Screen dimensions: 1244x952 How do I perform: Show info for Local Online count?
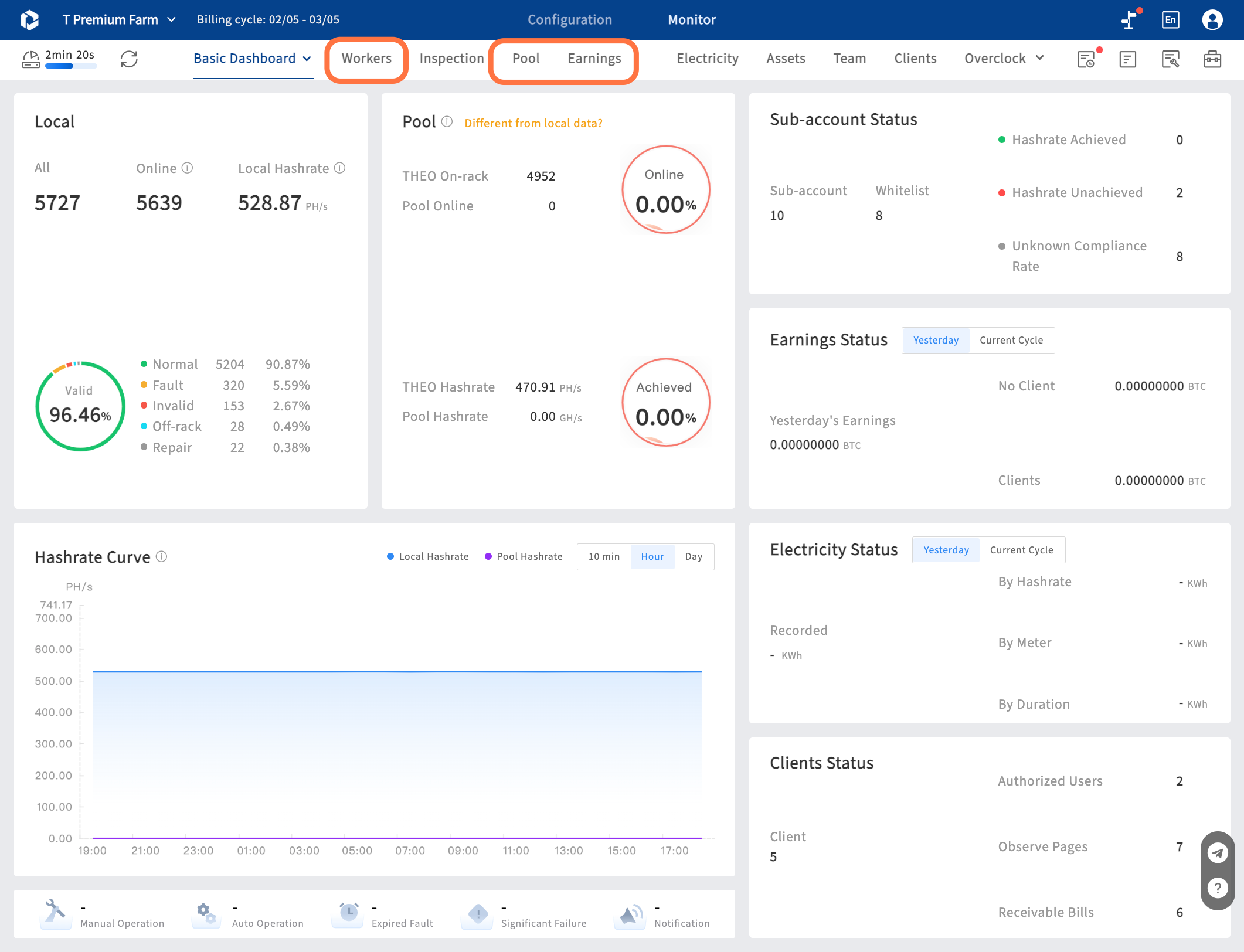click(187, 168)
